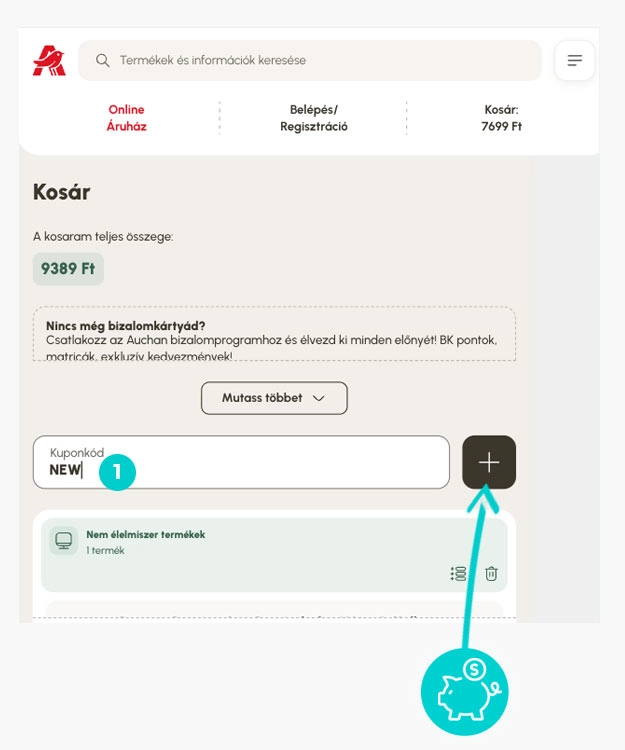The width and height of the screenshot is (625, 750).
Task: Open the Kosár: 7699 Ft tab
Action: pyautogui.click(x=501, y=118)
